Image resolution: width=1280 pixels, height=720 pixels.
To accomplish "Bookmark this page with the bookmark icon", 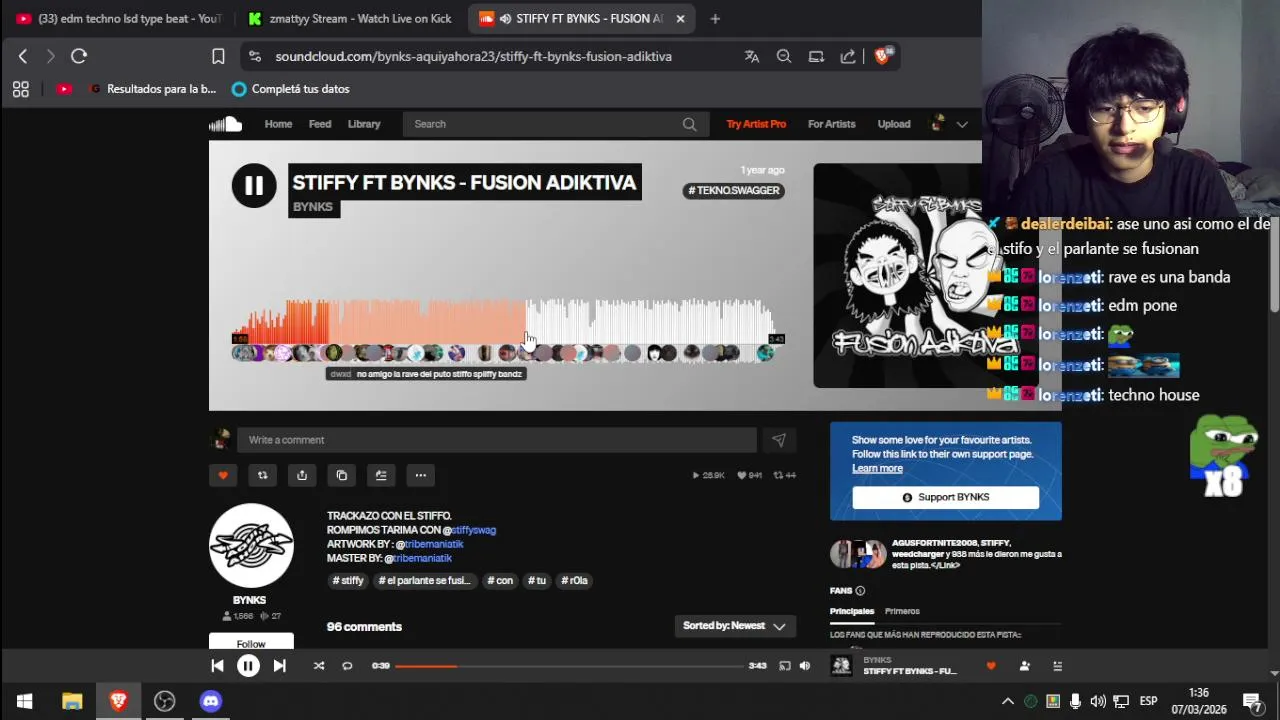I will 218,56.
